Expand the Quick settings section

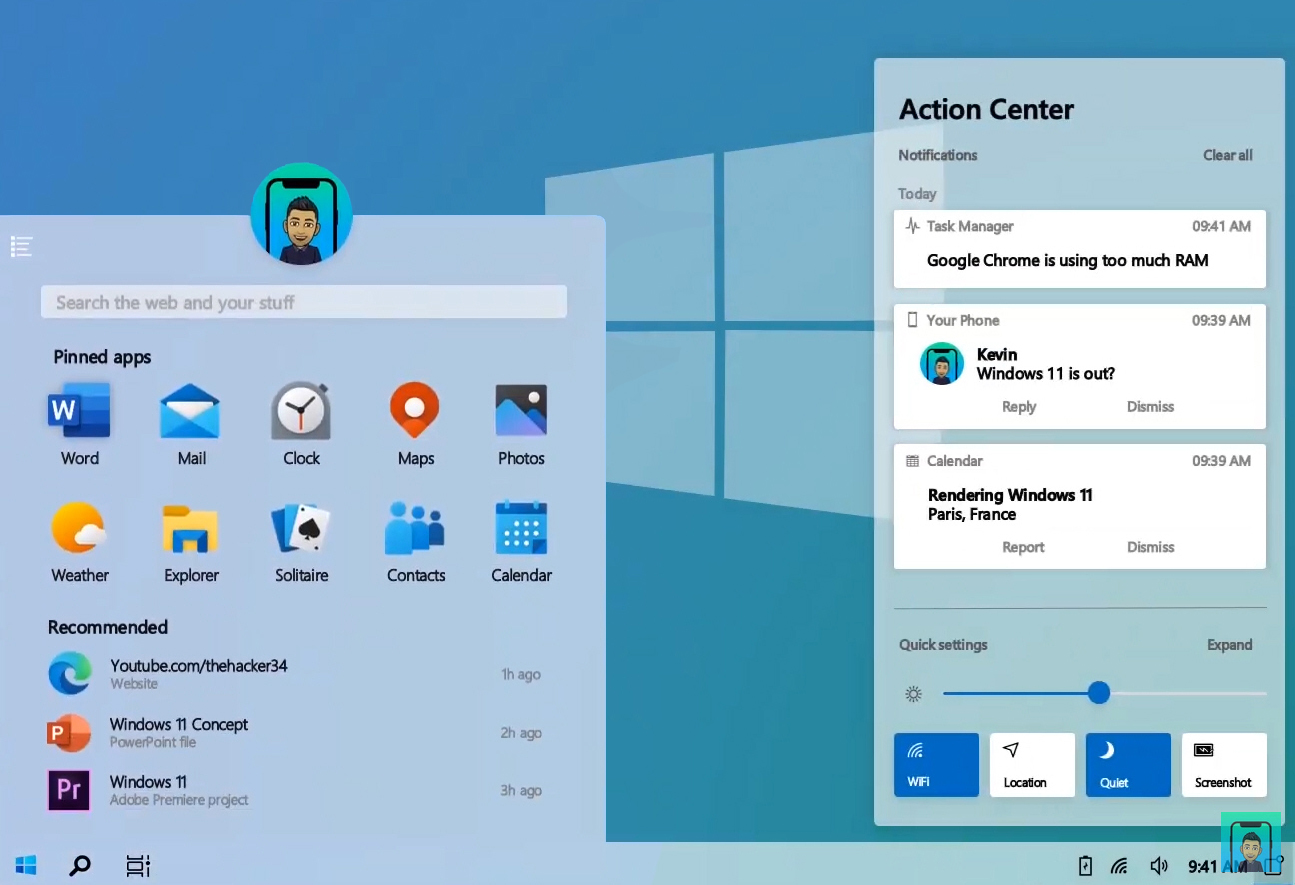pyautogui.click(x=1229, y=645)
